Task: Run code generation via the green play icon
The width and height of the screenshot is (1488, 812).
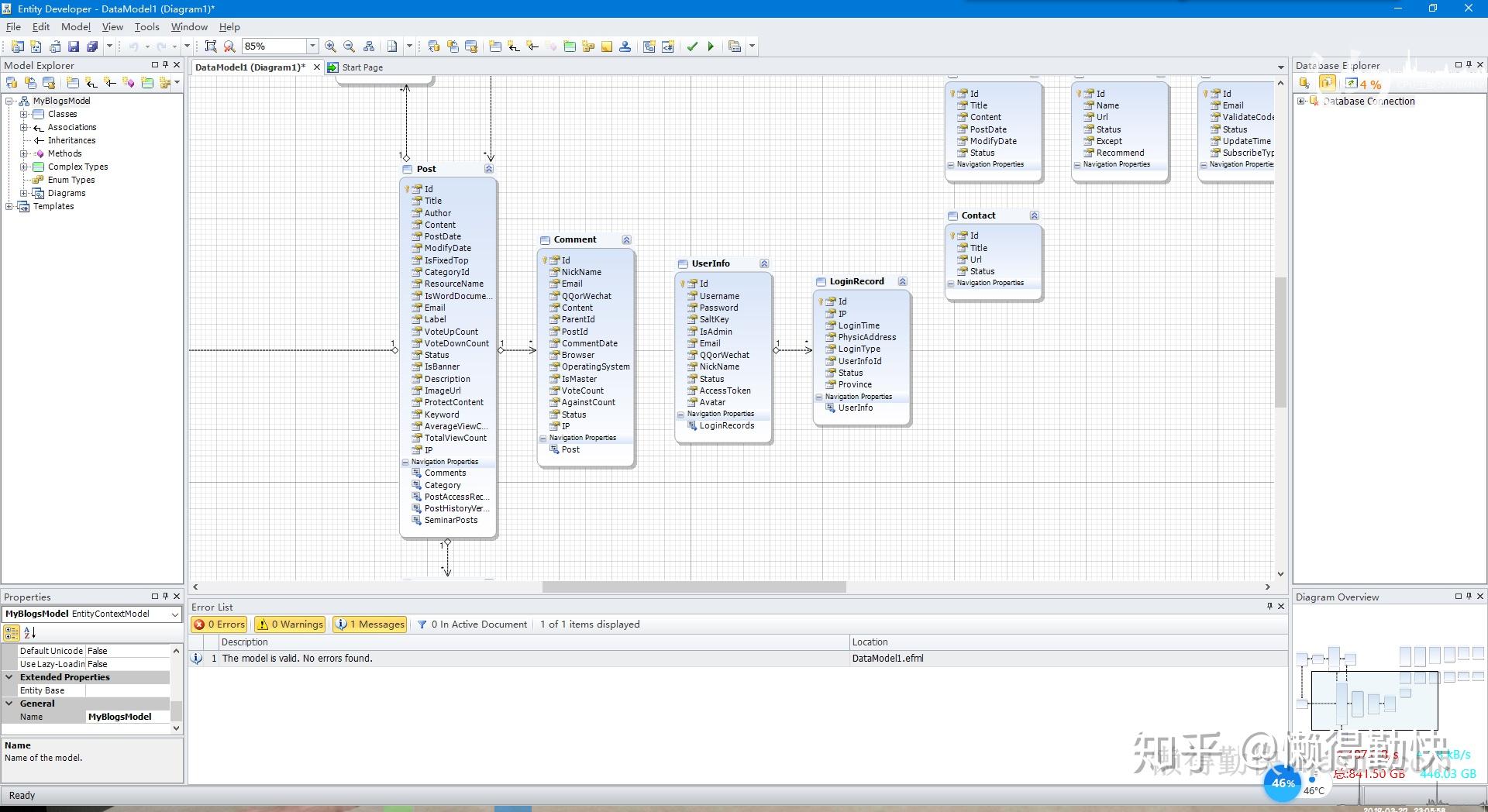Action: [711, 46]
